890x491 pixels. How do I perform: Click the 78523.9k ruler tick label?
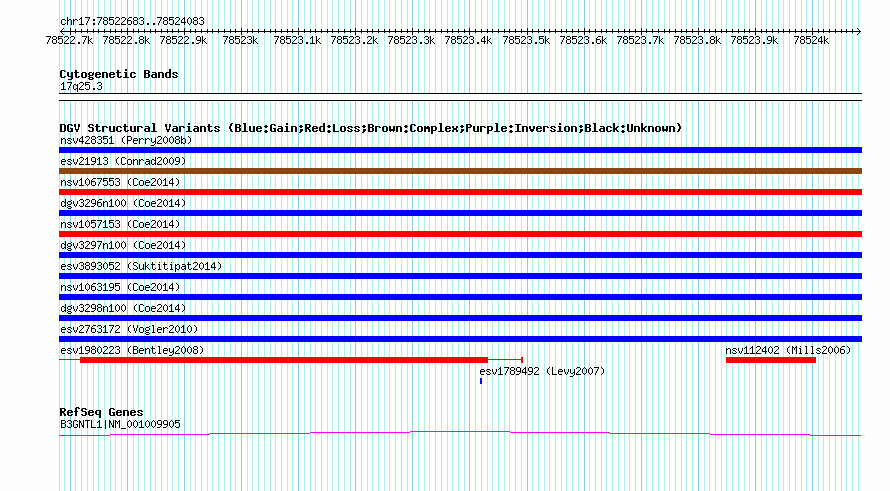tap(754, 41)
